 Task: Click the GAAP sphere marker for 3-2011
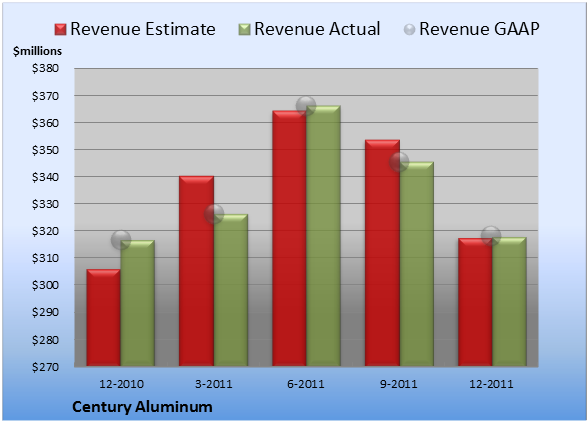pyautogui.click(x=214, y=214)
